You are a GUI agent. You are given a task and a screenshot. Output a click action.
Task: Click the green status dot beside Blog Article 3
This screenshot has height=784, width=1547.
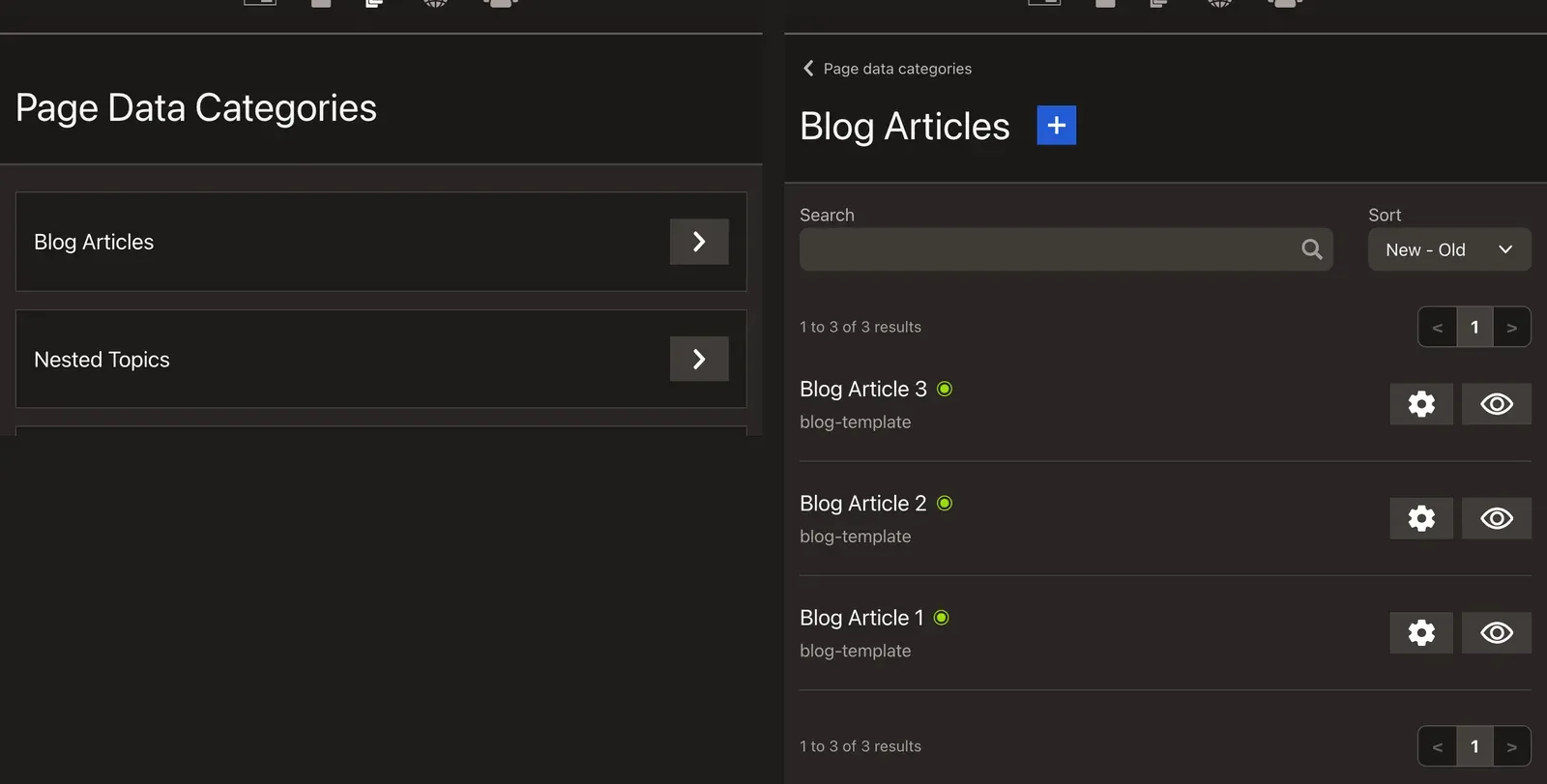tap(945, 389)
